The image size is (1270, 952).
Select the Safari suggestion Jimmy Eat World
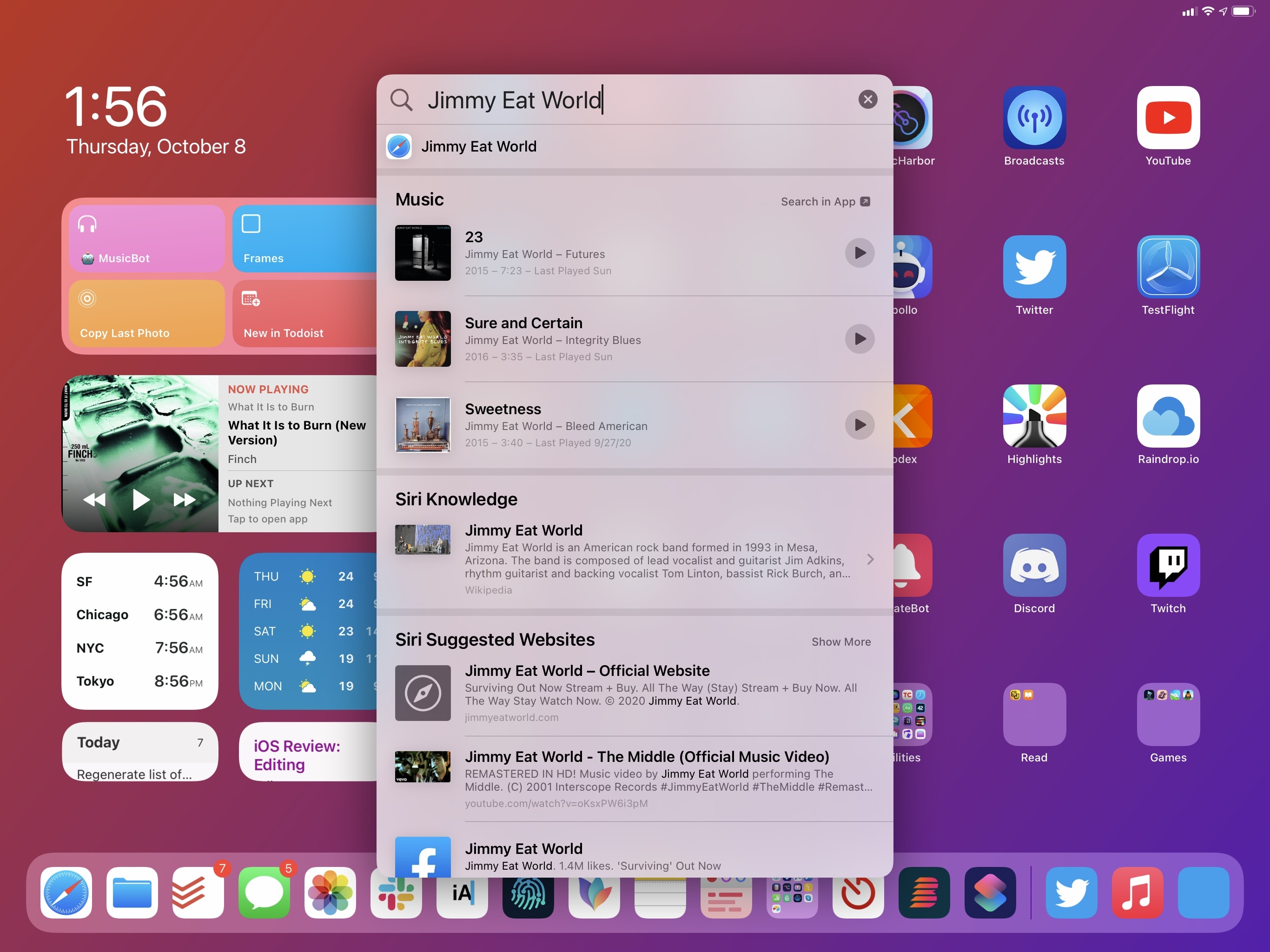[635, 146]
